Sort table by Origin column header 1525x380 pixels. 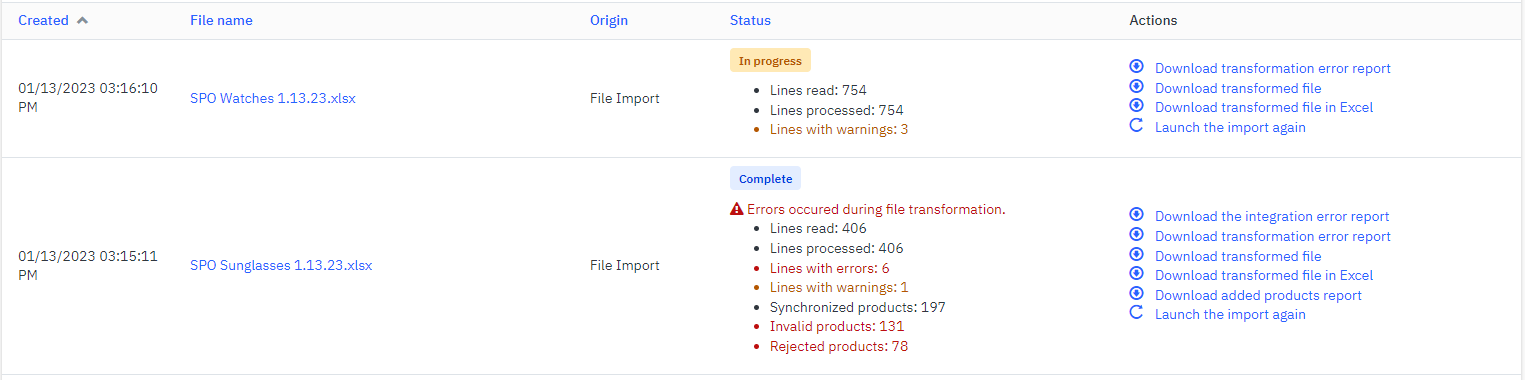609,20
